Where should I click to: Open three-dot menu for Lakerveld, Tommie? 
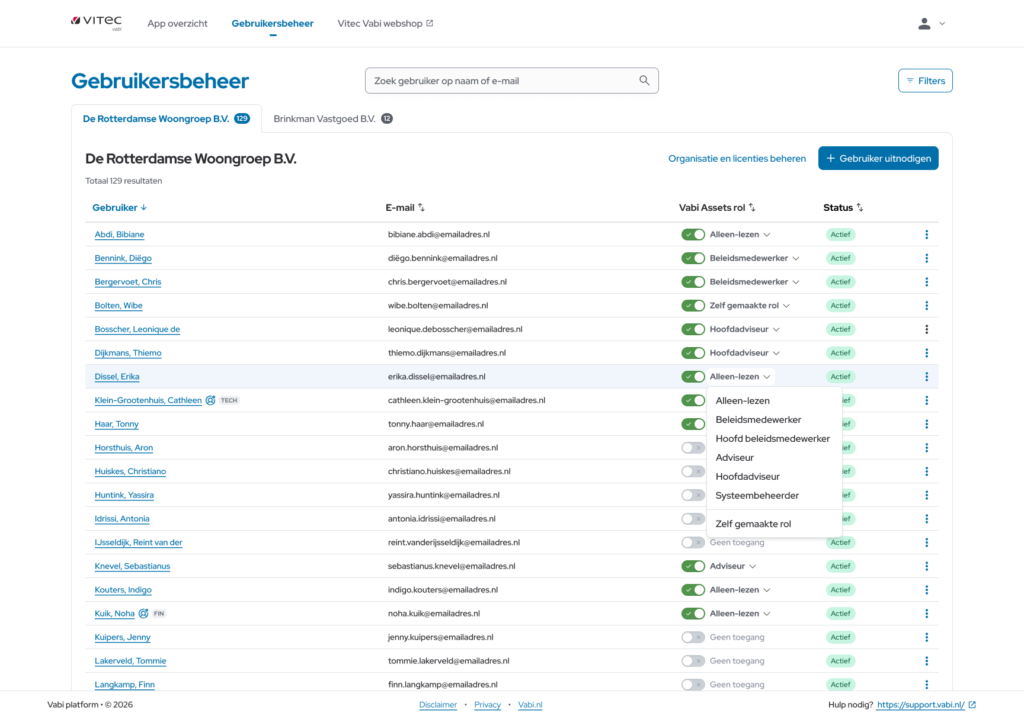(x=926, y=661)
